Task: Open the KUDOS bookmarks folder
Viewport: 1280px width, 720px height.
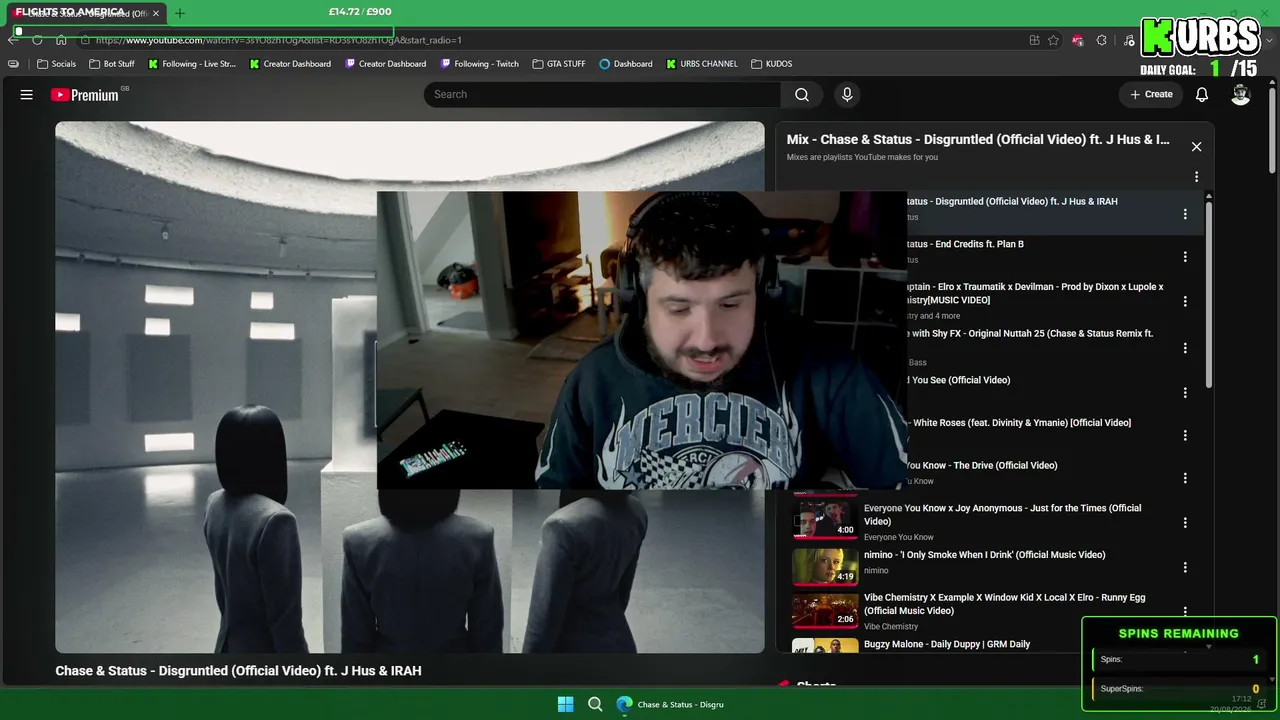Action: pos(772,64)
